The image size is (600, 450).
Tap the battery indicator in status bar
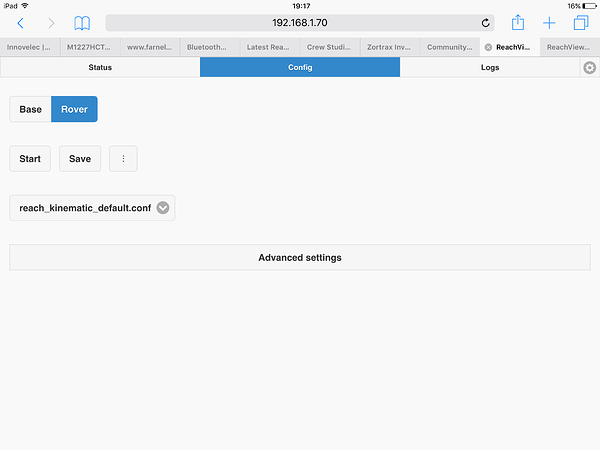tap(589, 6)
